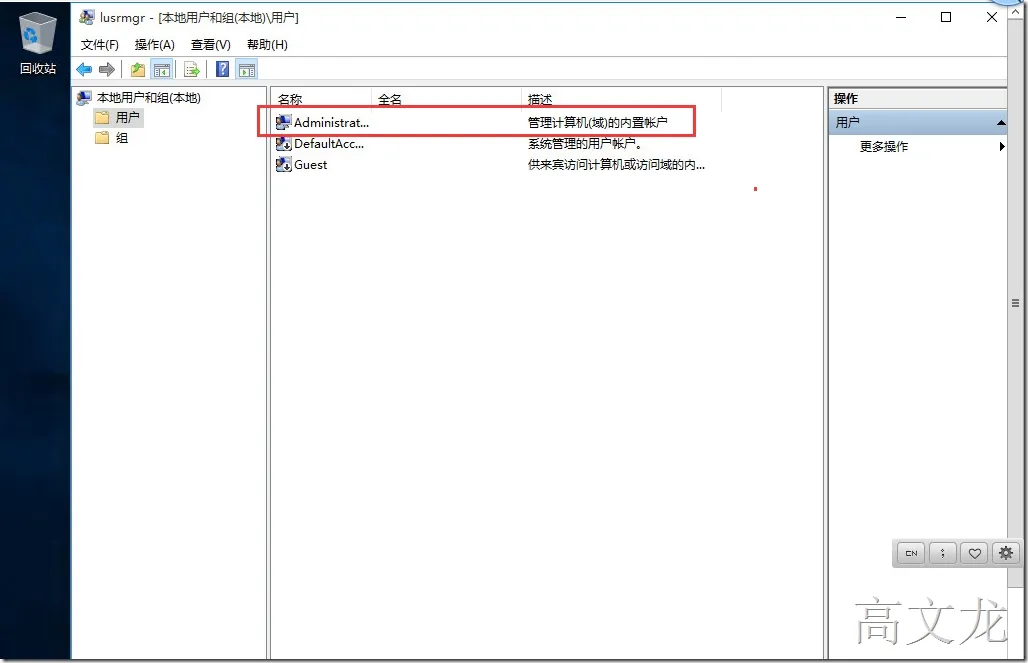Toggle Show/Hide Action Pane icon
Viewport: 1028px width, 663px height.
tap(247, 69)
